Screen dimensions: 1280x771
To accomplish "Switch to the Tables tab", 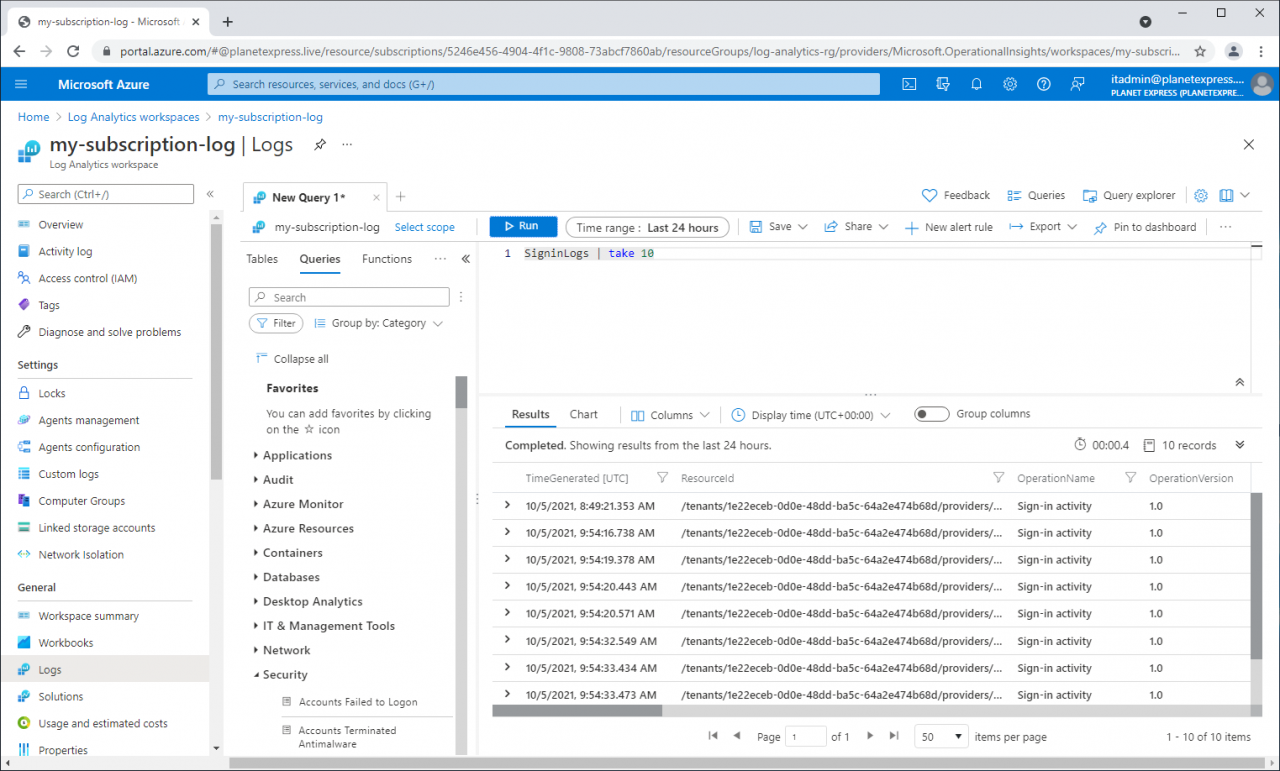I will tap(262, 259).
